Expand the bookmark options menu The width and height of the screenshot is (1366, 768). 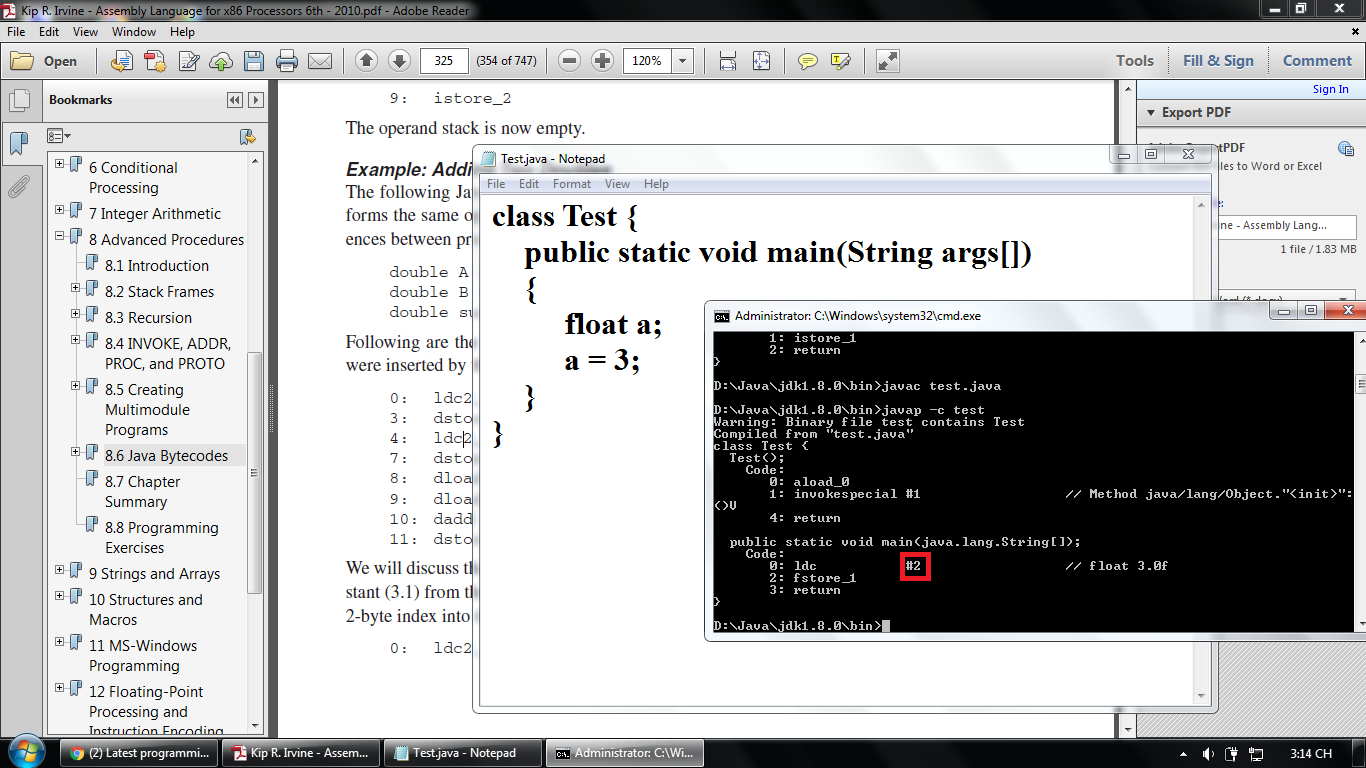[x=59, y=136]
